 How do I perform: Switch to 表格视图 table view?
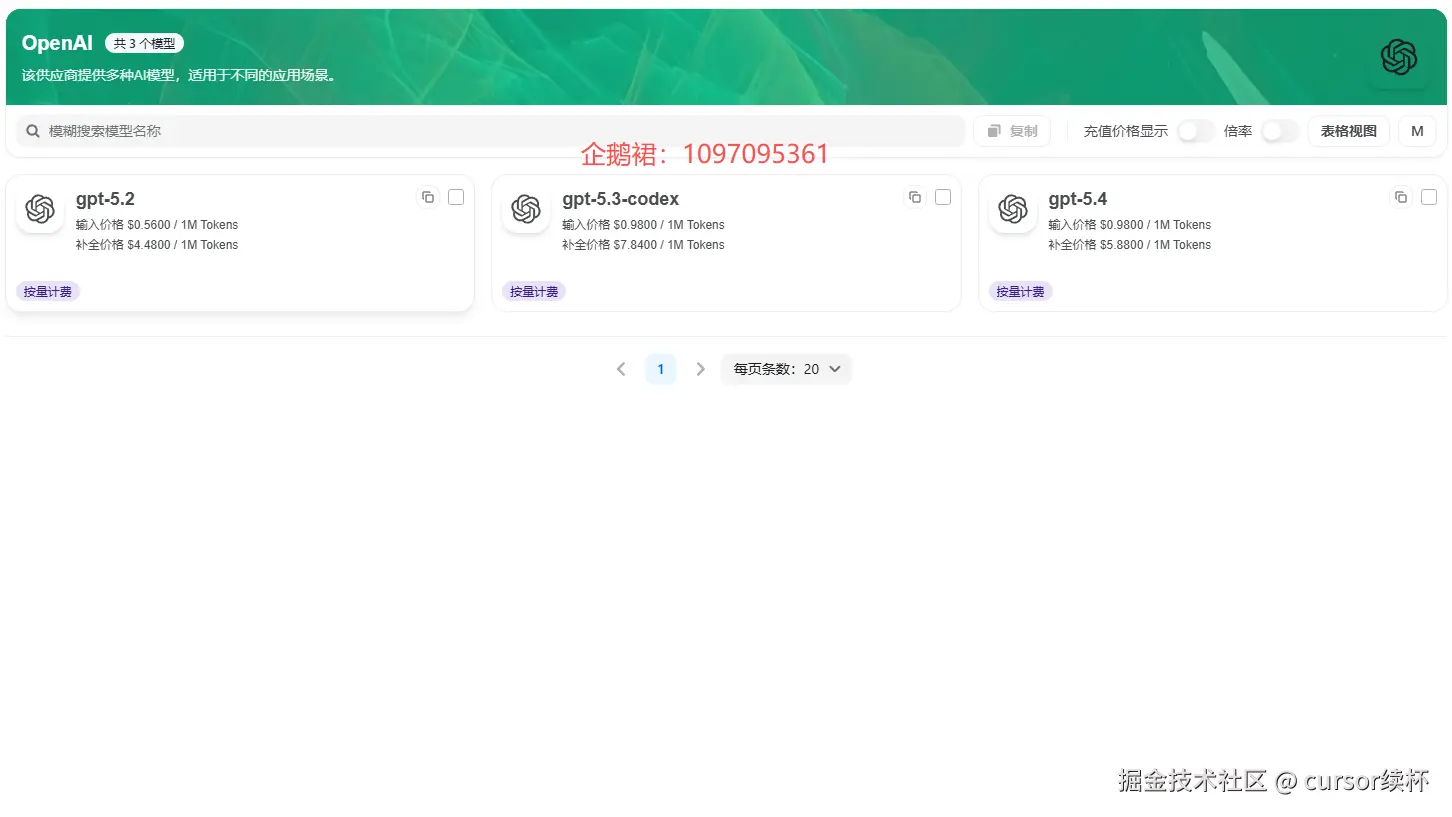pyautogui.click(x=1348, y=130)
